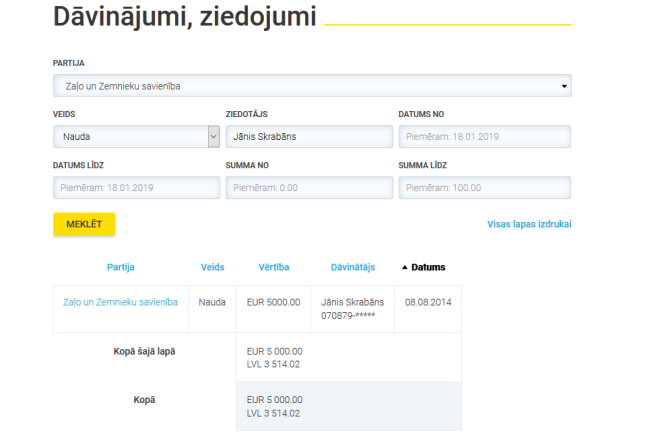Click the Datums no date field
660x436 pixels.
click(x=484, y=136)
